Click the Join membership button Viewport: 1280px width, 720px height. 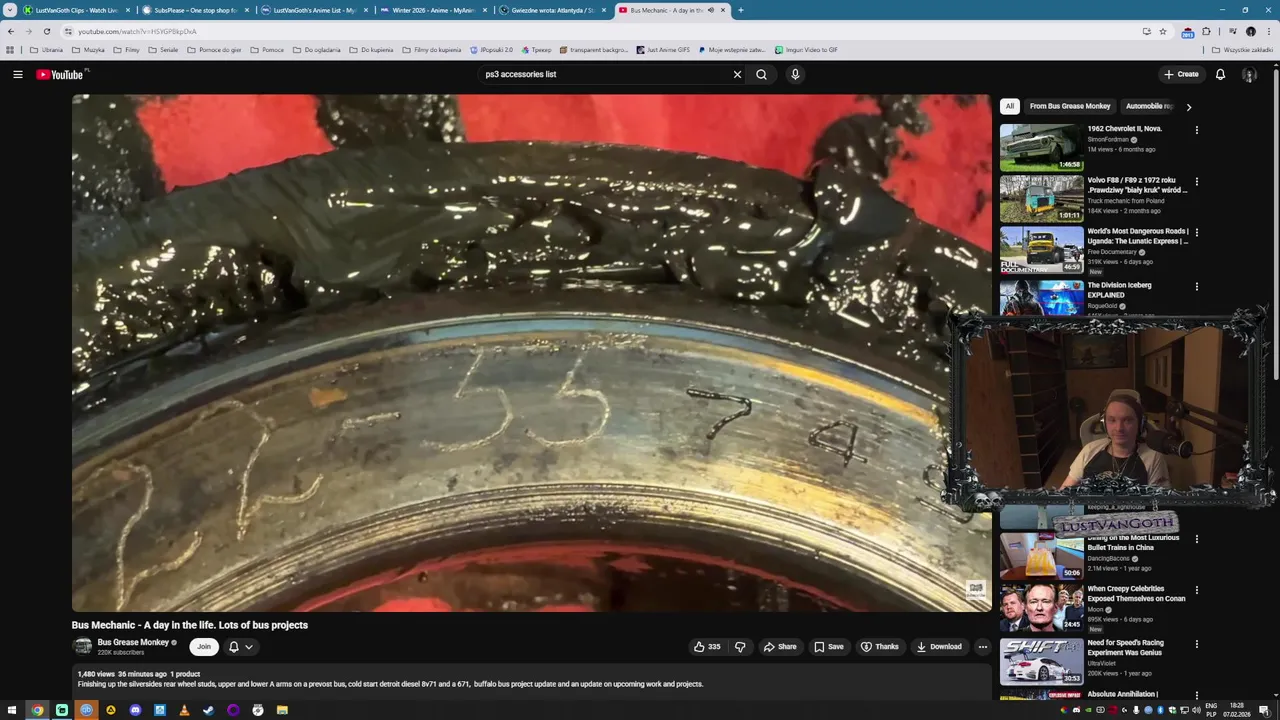(204, 647)
